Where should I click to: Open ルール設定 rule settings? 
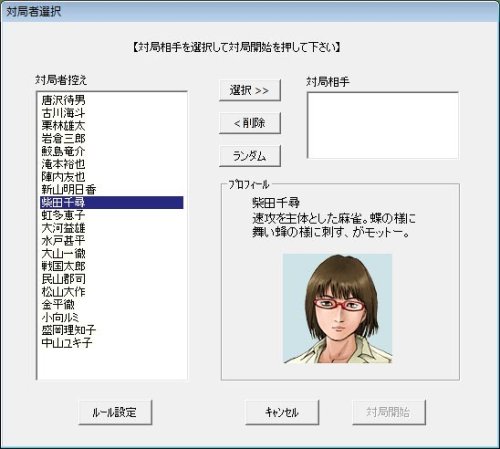click(115, 412)
